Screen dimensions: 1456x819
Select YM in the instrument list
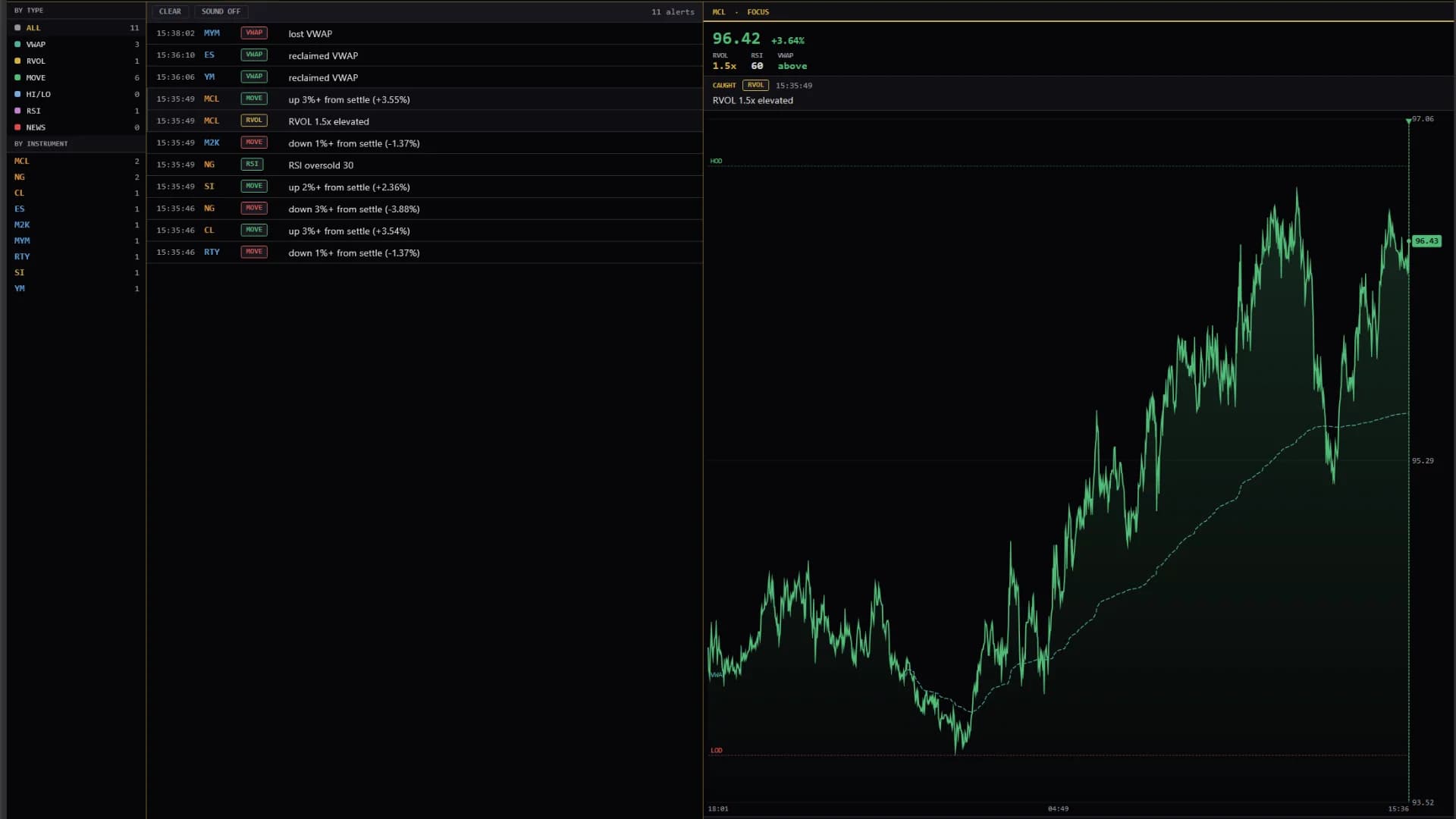(76, 288)
